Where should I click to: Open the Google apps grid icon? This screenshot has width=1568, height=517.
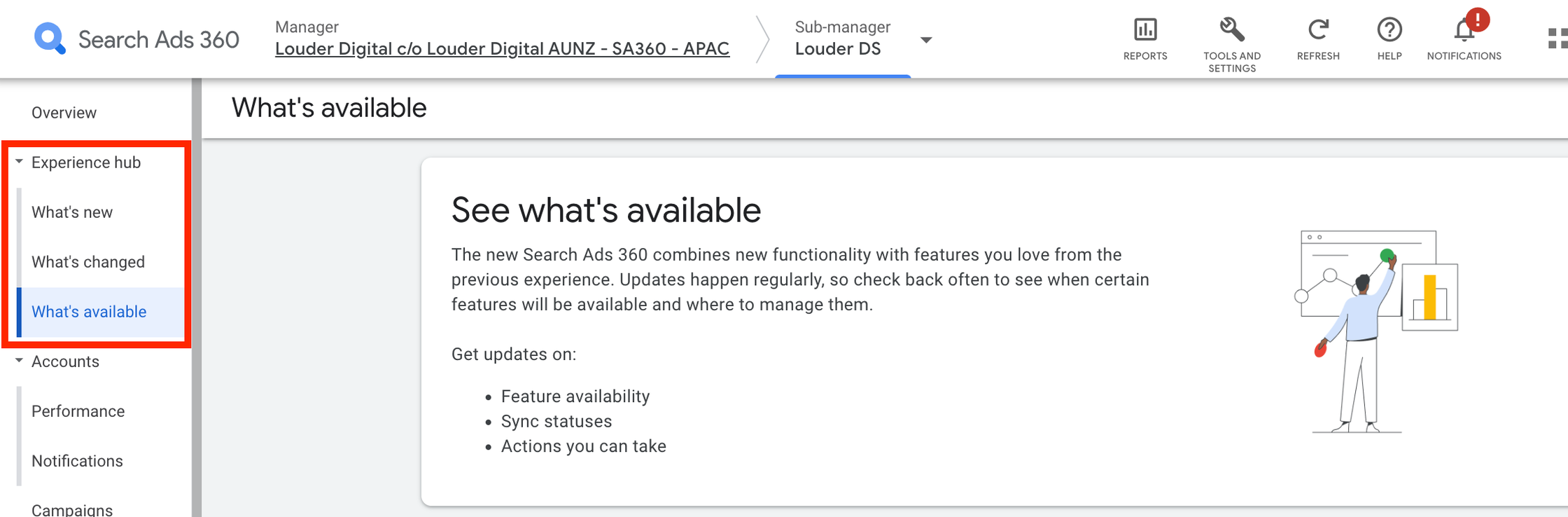coord(1558,39)
